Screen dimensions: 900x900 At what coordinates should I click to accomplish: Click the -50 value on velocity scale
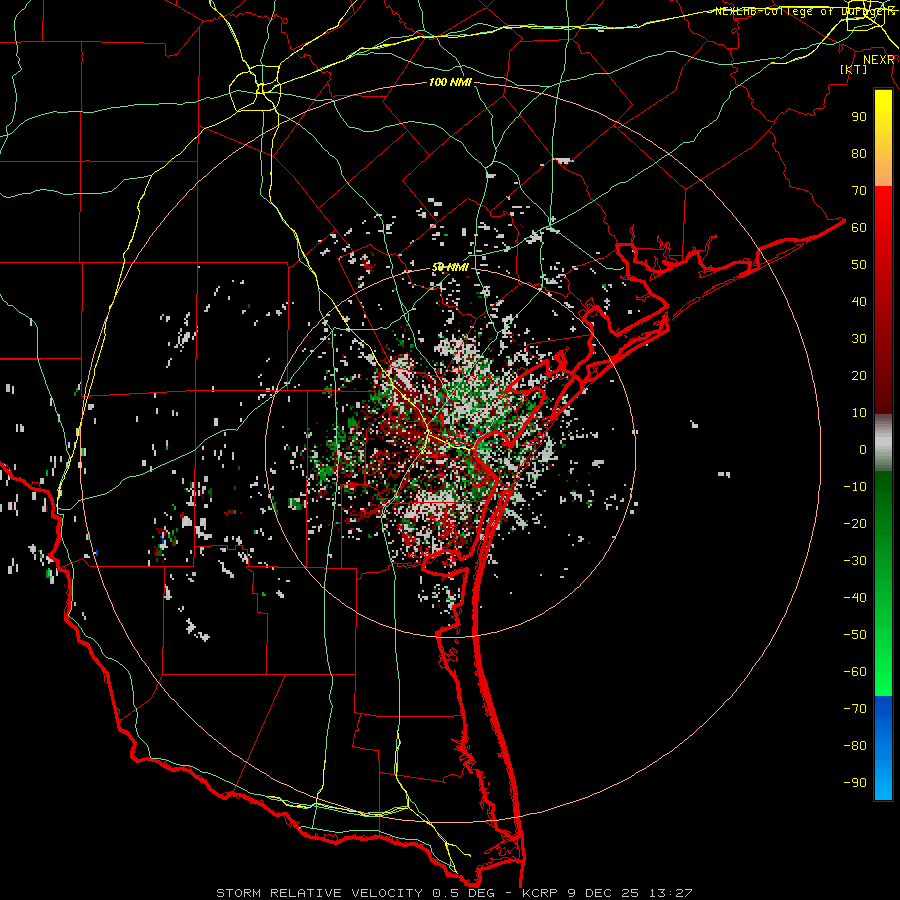[x=855, y=635]
